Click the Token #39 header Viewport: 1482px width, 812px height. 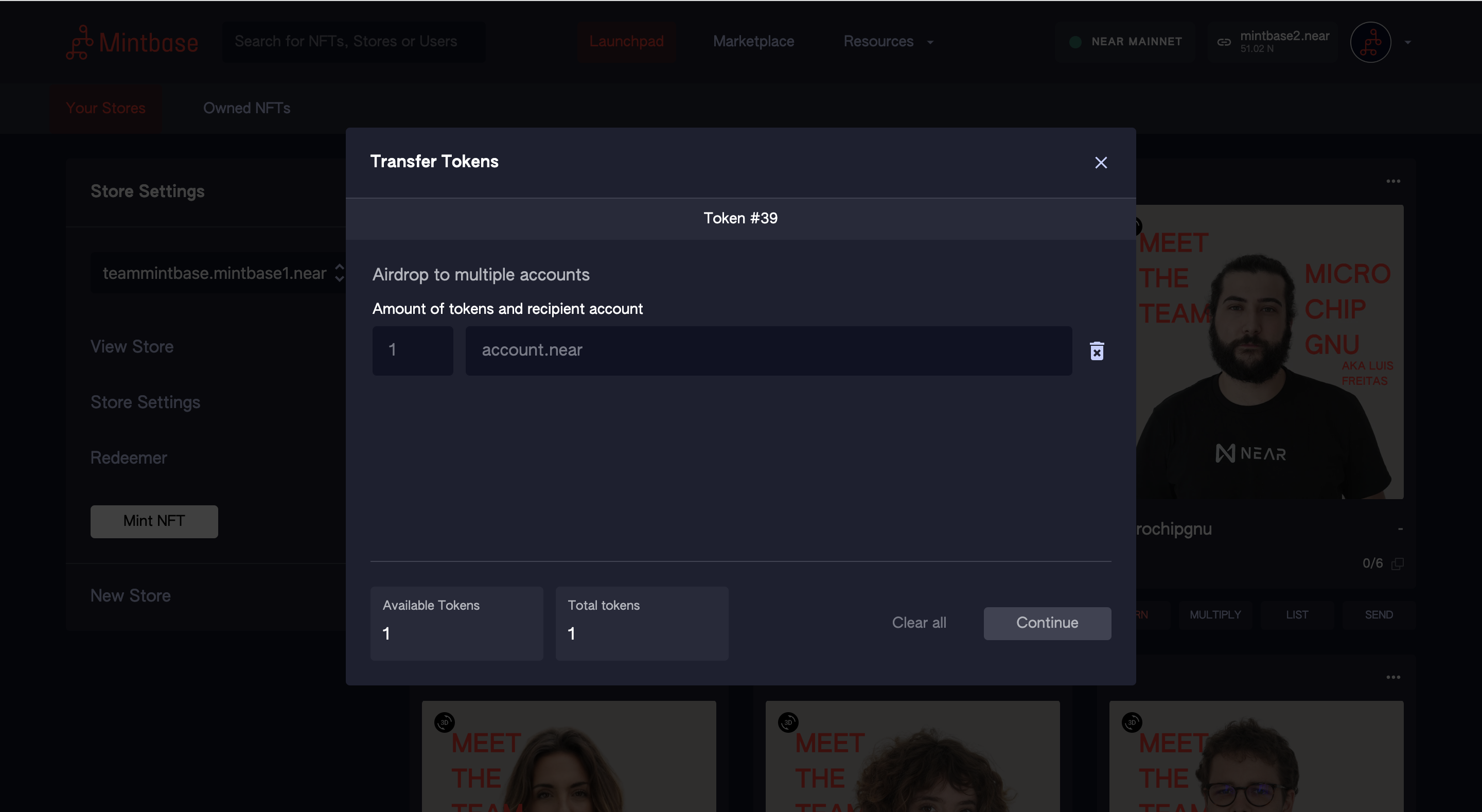click(740, 218)
